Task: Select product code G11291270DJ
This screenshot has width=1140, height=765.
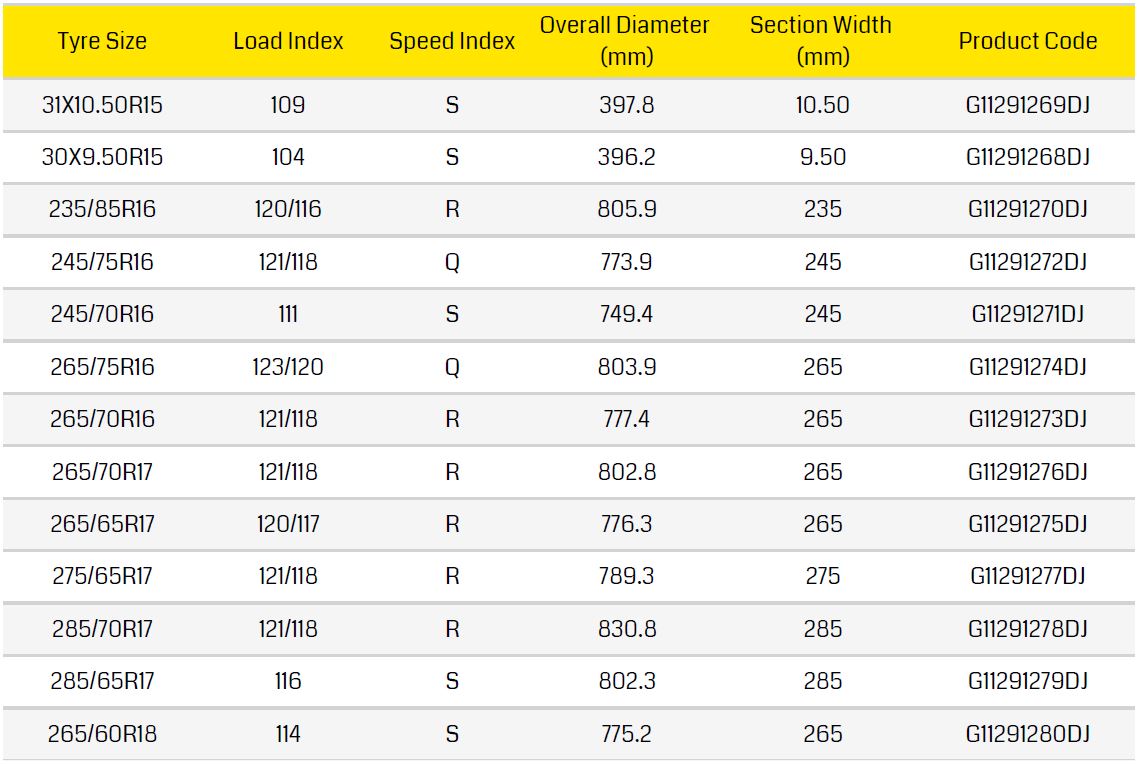Action: [x=1027, y=209]
